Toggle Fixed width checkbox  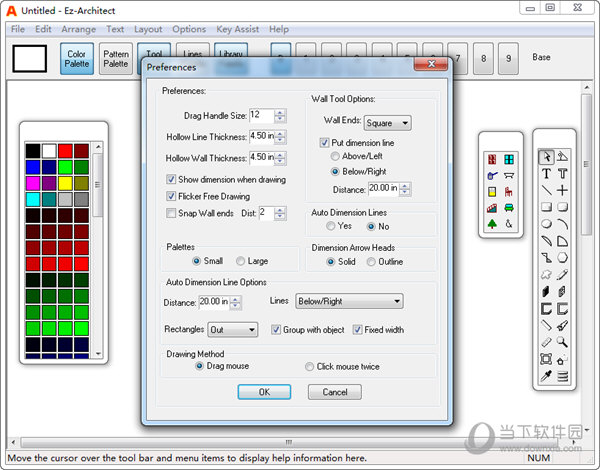tap(357, 330)
